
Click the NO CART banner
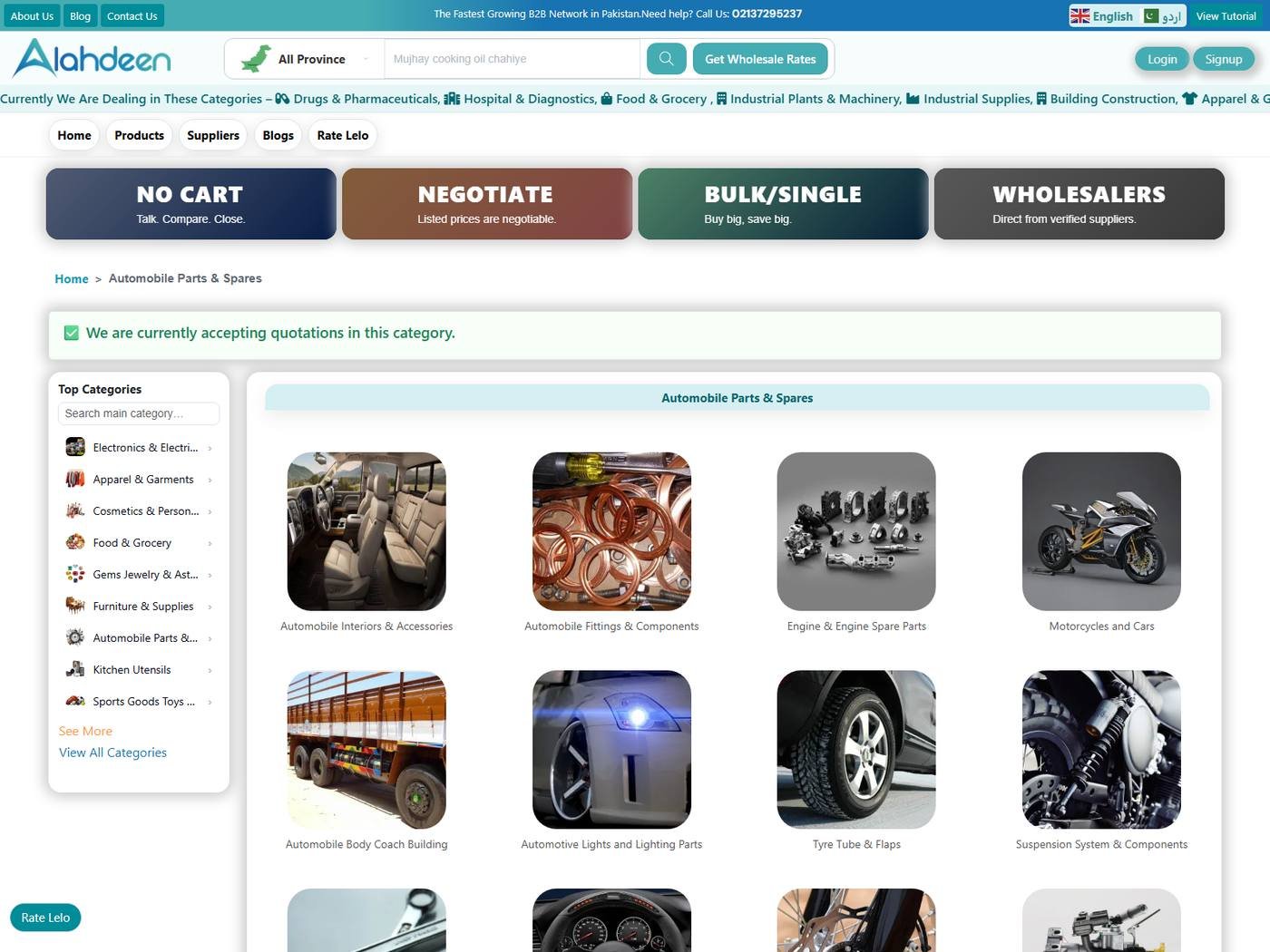point(191,204)
